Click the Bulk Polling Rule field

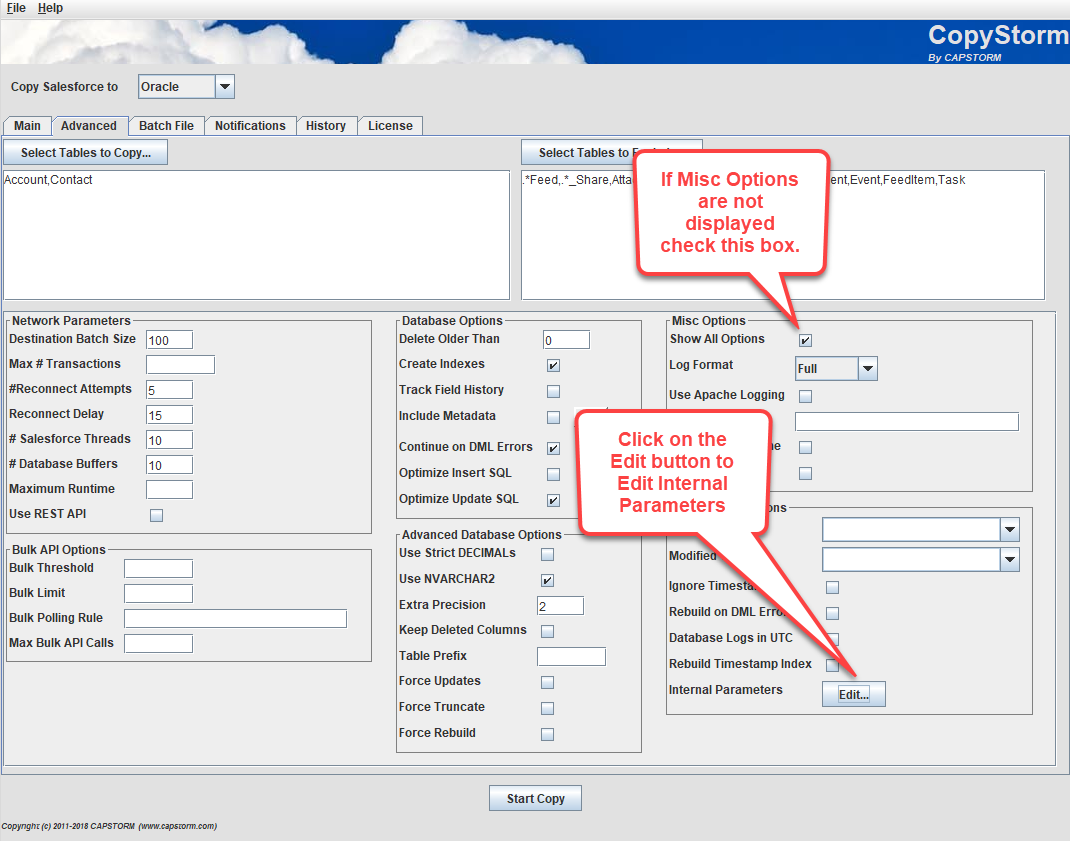pos(235,618)
